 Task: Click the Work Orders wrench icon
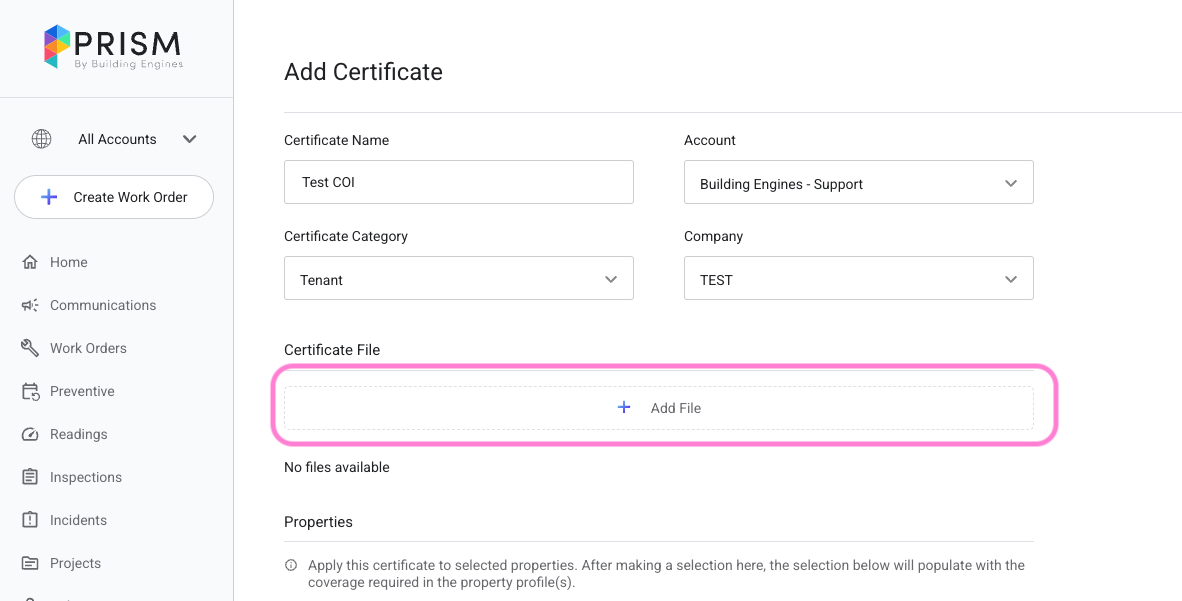click(x=30, y=348)
